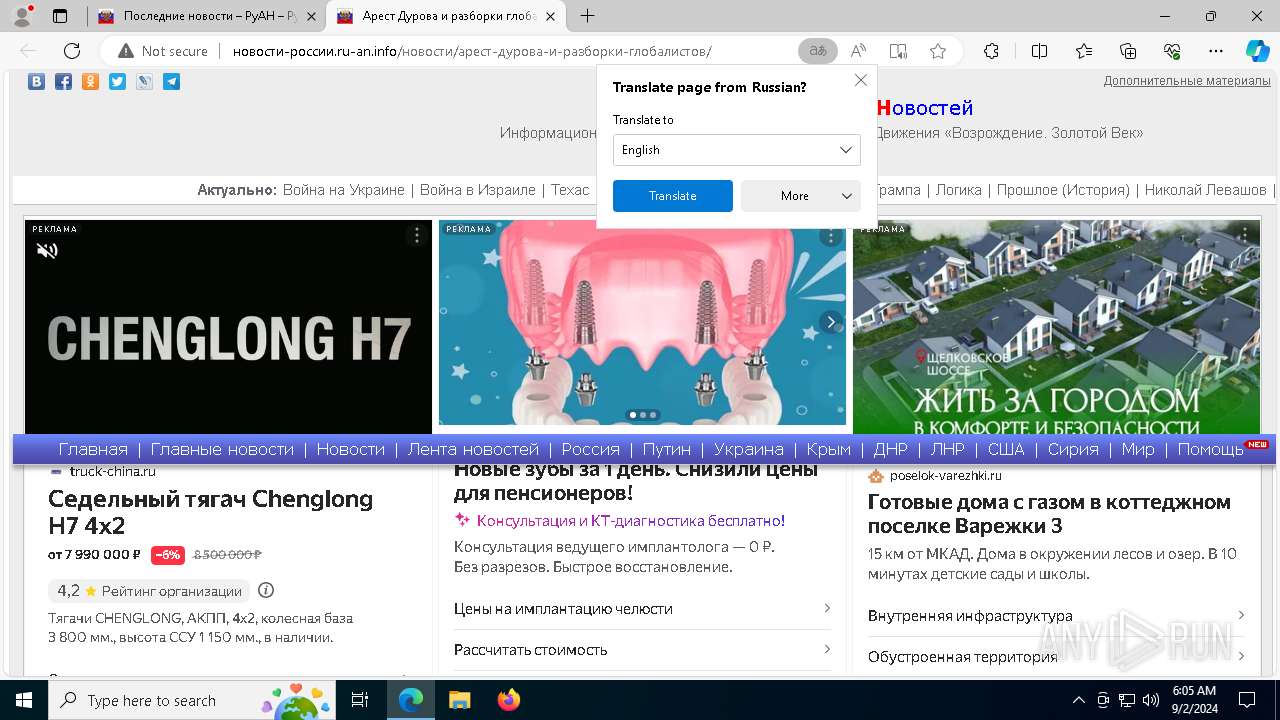This screenshot has width=1280, height=720.
Task: Open Edge tab actions menu icon
Action: click(x=60, y=16)
